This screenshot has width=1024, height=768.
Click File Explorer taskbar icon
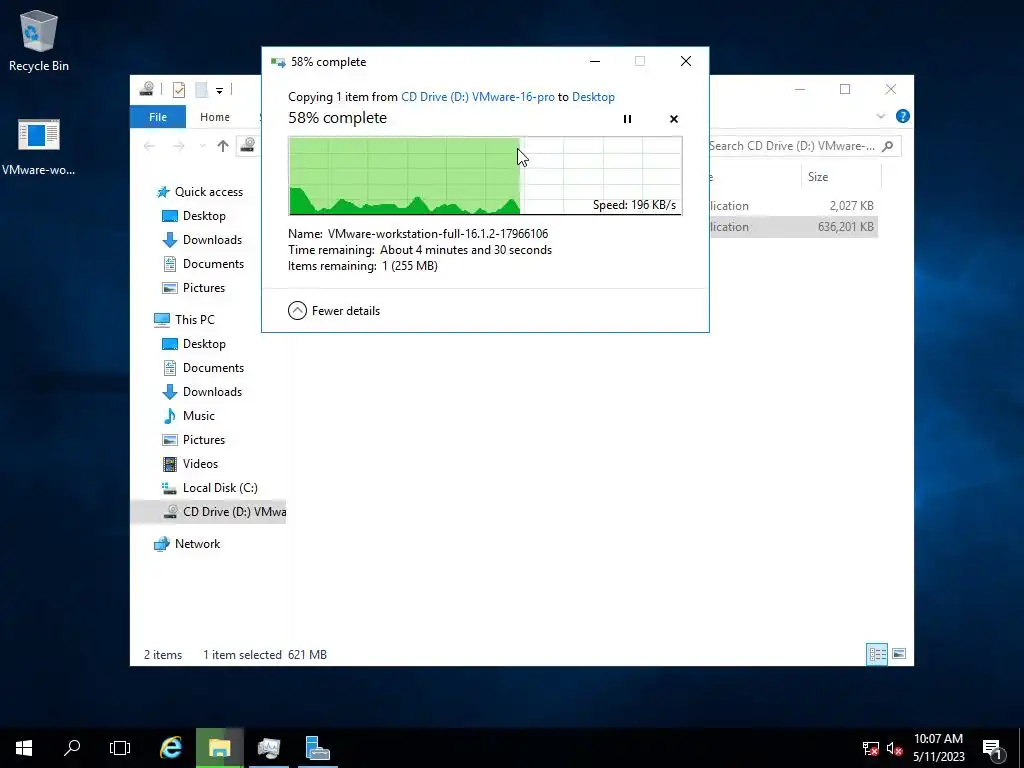220,748
